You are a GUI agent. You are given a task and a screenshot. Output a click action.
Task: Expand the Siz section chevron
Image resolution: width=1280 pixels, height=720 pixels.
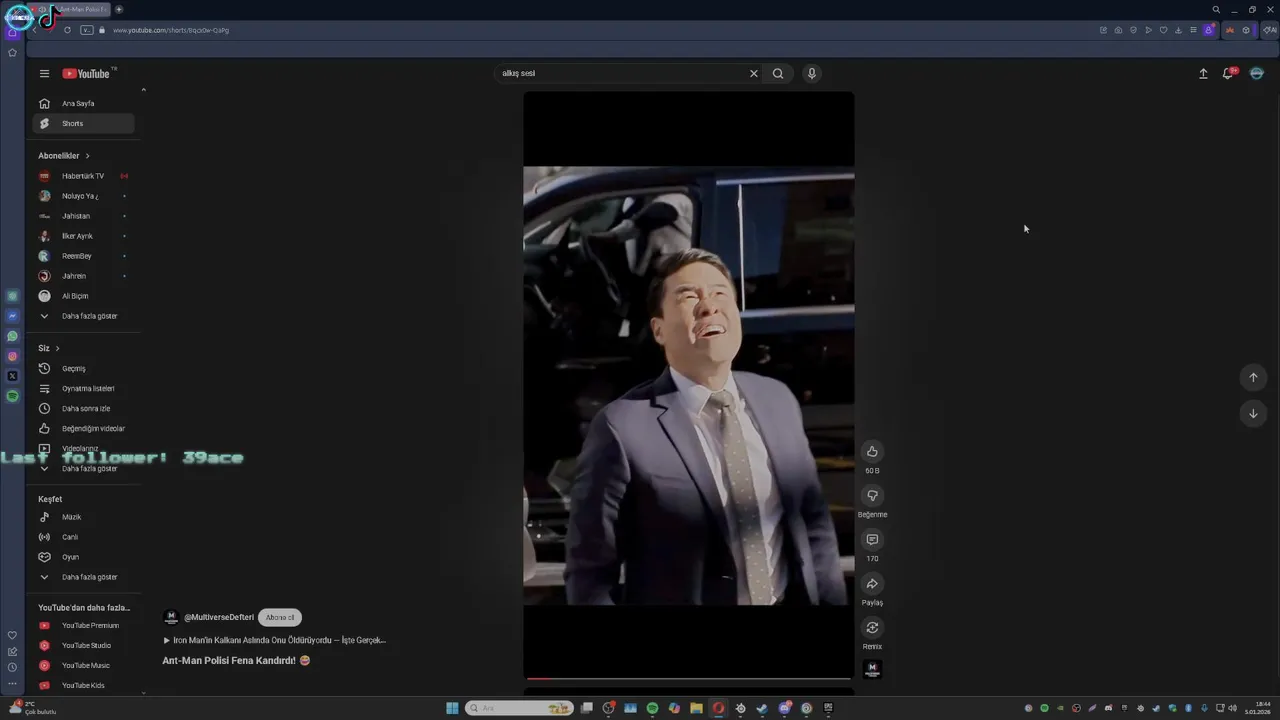tap(57, 348)
